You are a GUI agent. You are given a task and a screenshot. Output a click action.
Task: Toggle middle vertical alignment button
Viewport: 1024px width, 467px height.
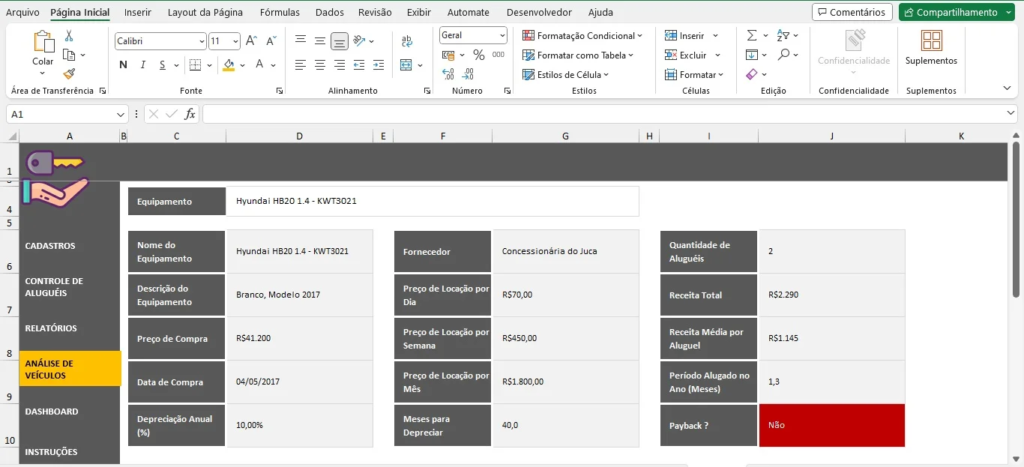[x=340, y=41]
